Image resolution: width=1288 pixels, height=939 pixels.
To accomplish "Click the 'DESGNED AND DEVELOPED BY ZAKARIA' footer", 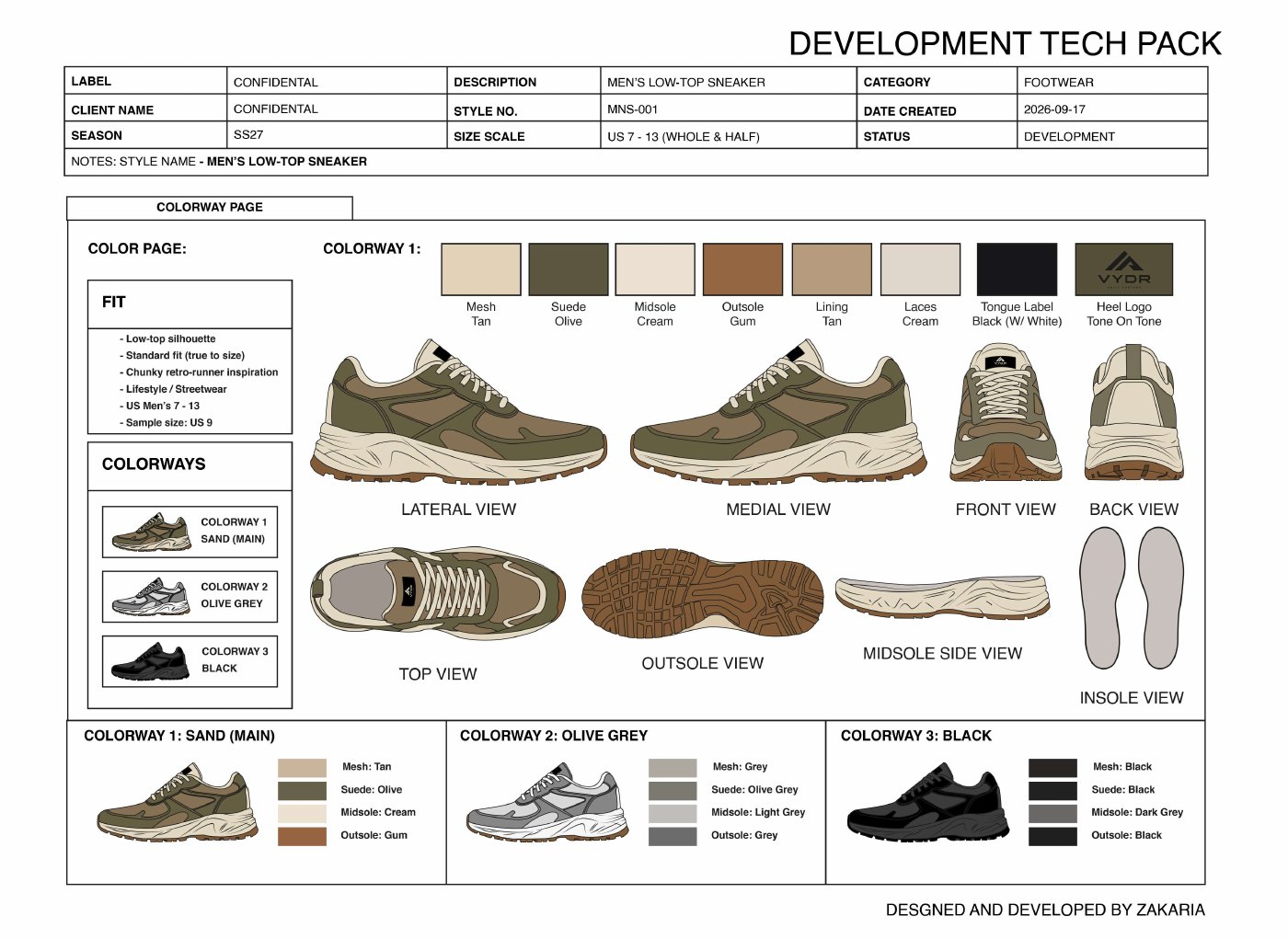I will click(x=1045, y=910).
